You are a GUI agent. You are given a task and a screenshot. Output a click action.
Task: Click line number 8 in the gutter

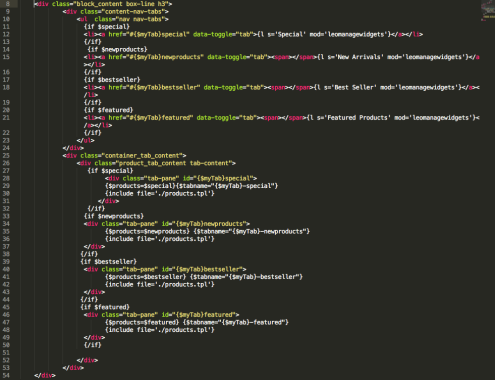[7, 4]
